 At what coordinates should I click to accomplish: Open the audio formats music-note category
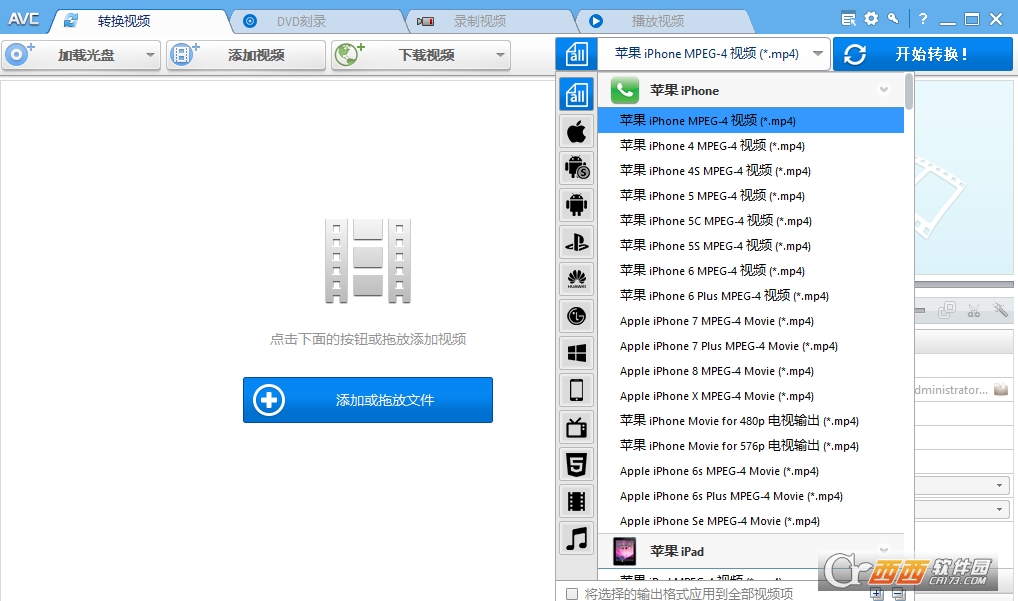tap(577, 538)
